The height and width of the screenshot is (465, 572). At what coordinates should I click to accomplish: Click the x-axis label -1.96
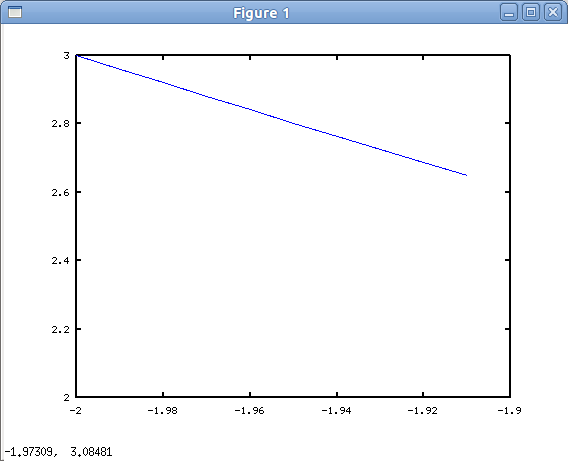point(250,411)
